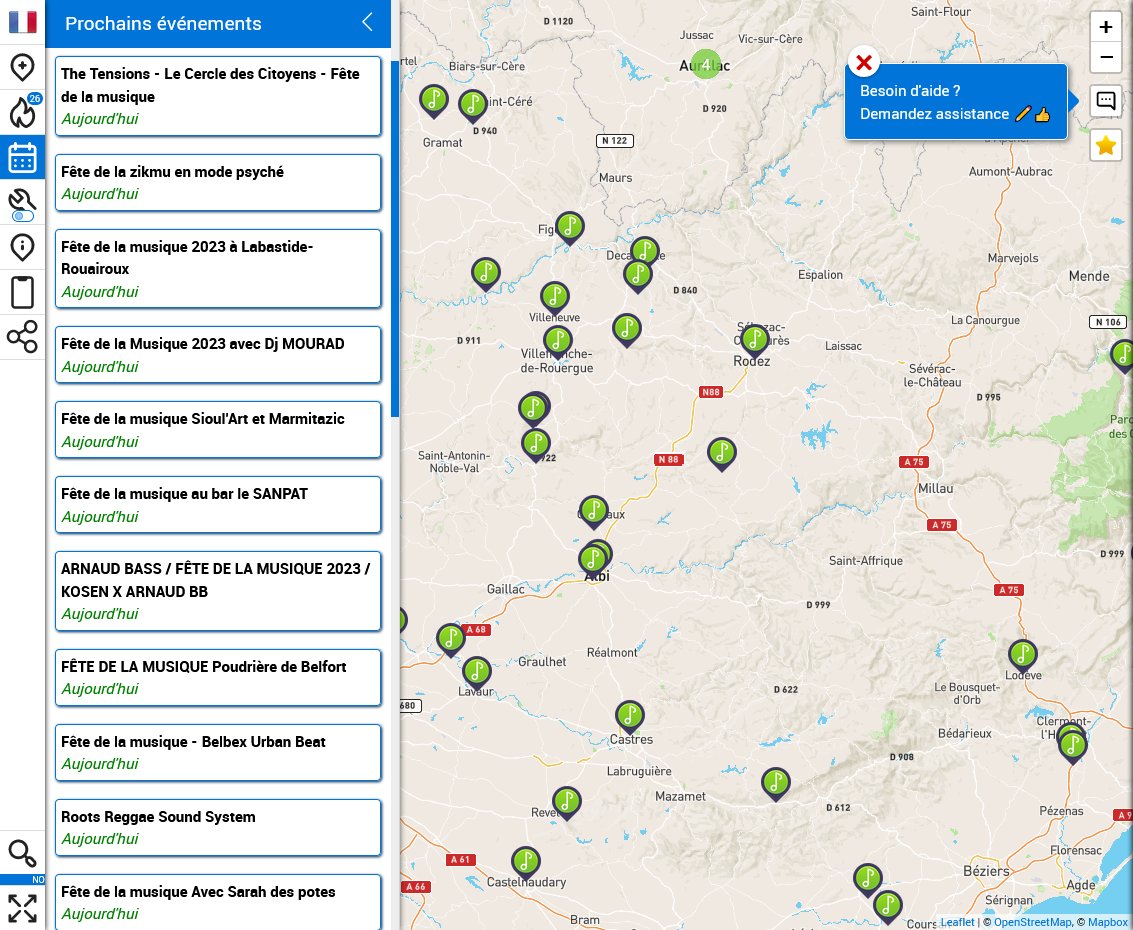This screenshot has width=1133, height=930.
Task: Open Fête de la musique - Belbex Urban Beat
Action: click(x=218, y=753)
